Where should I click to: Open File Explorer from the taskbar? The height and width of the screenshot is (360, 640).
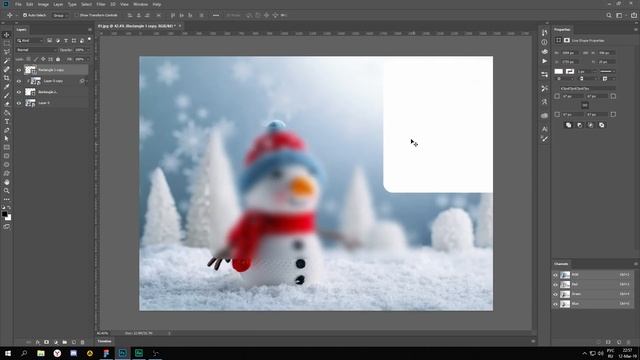point(41,353)
